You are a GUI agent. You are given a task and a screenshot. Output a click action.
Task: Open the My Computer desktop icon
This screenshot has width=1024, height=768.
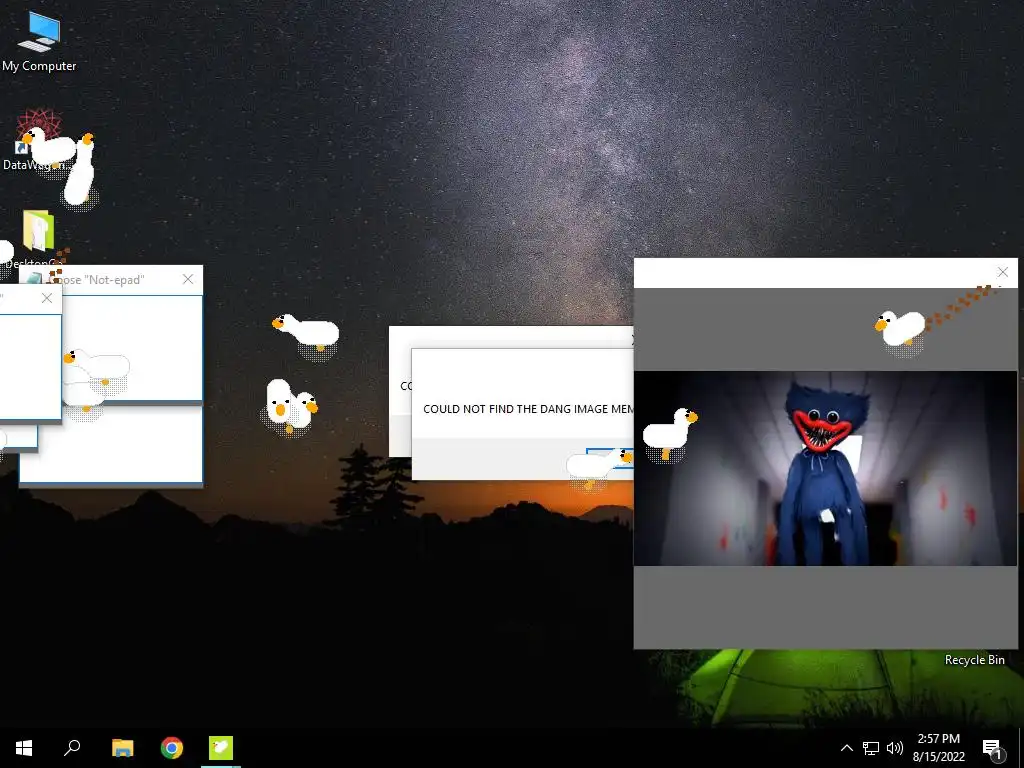(x=39, y=42)
